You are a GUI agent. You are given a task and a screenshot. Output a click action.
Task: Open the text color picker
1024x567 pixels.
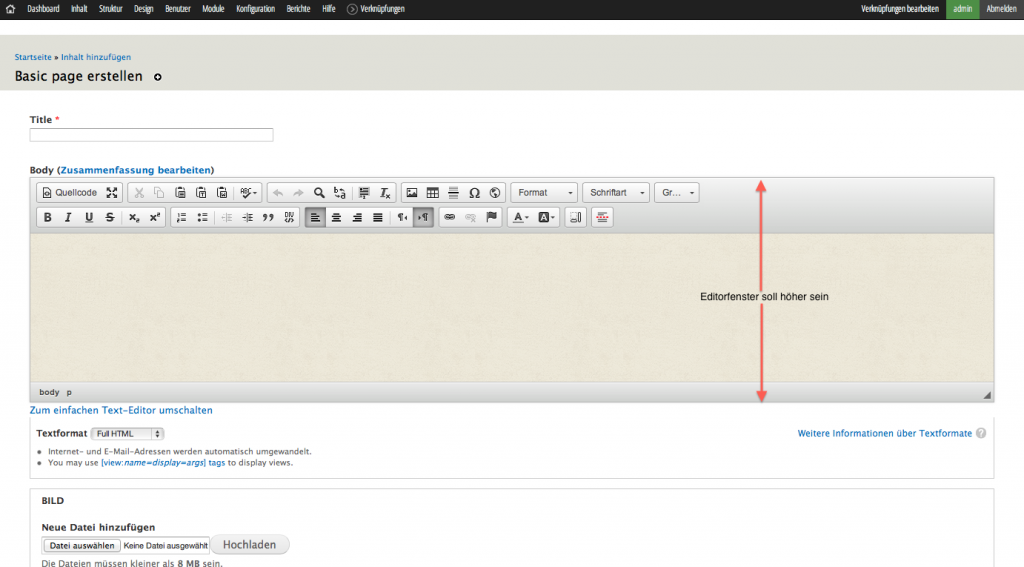(520, 217)
